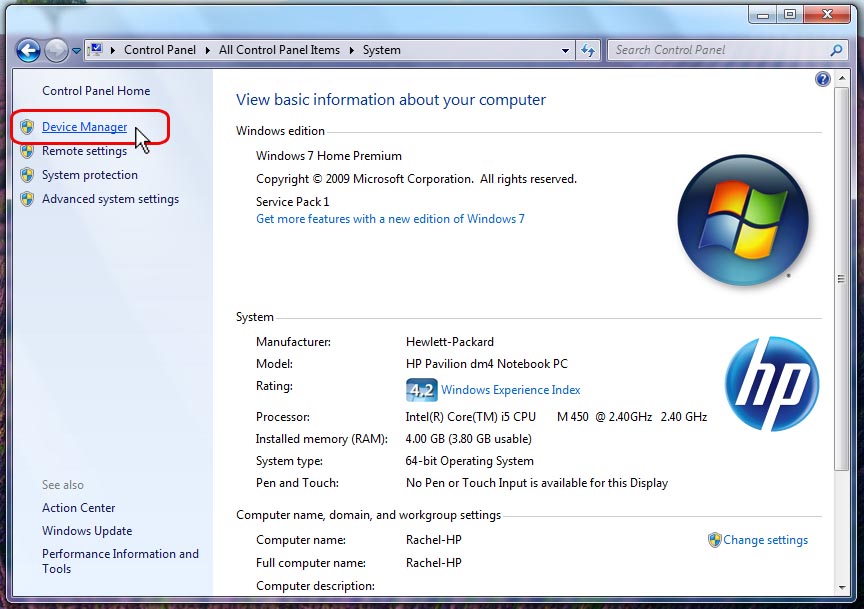
Task: Click the Windows 7 logo orb
Action: pyautogui.click(x=742, y=220)
